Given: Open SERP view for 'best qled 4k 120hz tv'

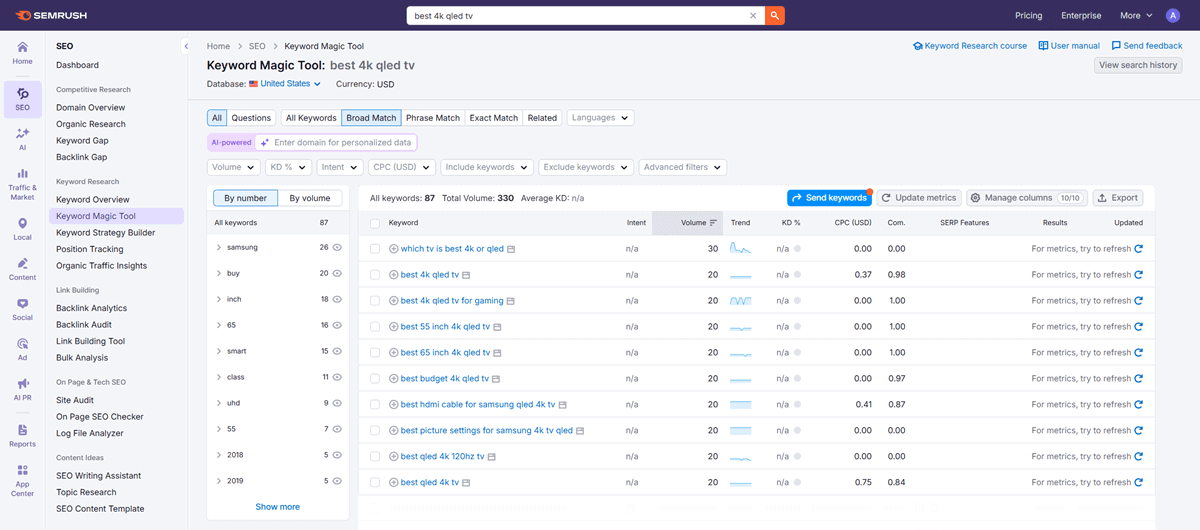Looking at the screenshot, I should click(x=492, y=457).
